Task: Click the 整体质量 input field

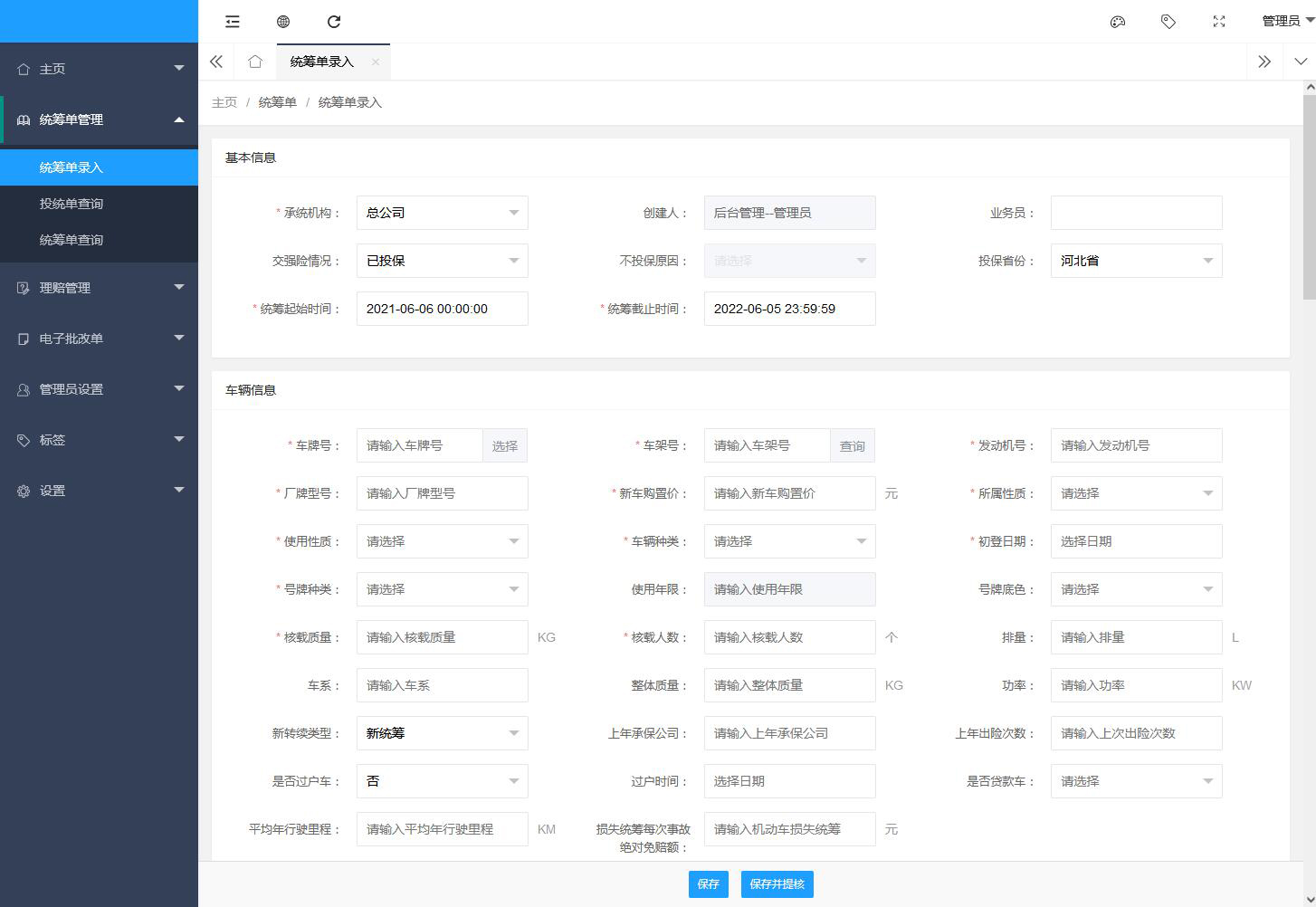Action: point(790,685)
